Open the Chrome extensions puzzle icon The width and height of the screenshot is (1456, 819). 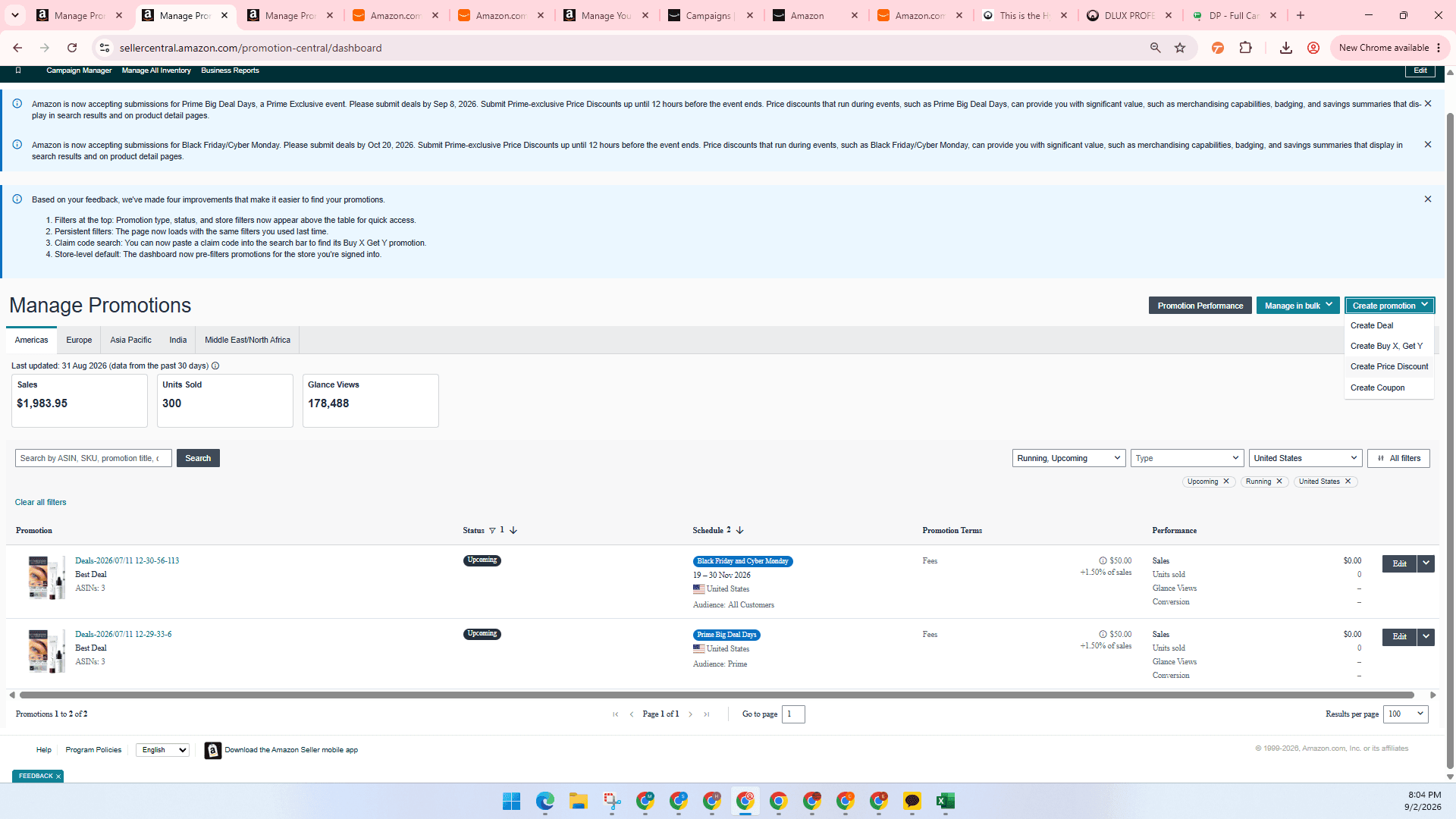click(1245, 48)
